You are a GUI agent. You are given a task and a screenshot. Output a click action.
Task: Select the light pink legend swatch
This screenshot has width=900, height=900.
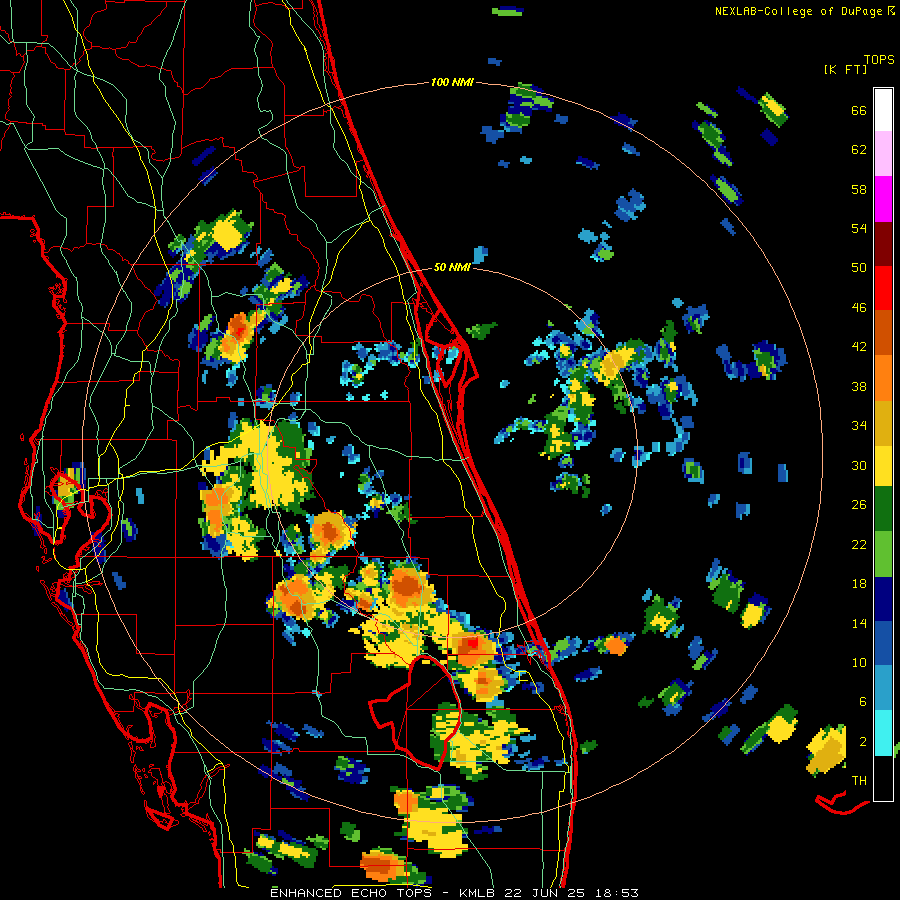pyautogui.click(x=883, y=154)
